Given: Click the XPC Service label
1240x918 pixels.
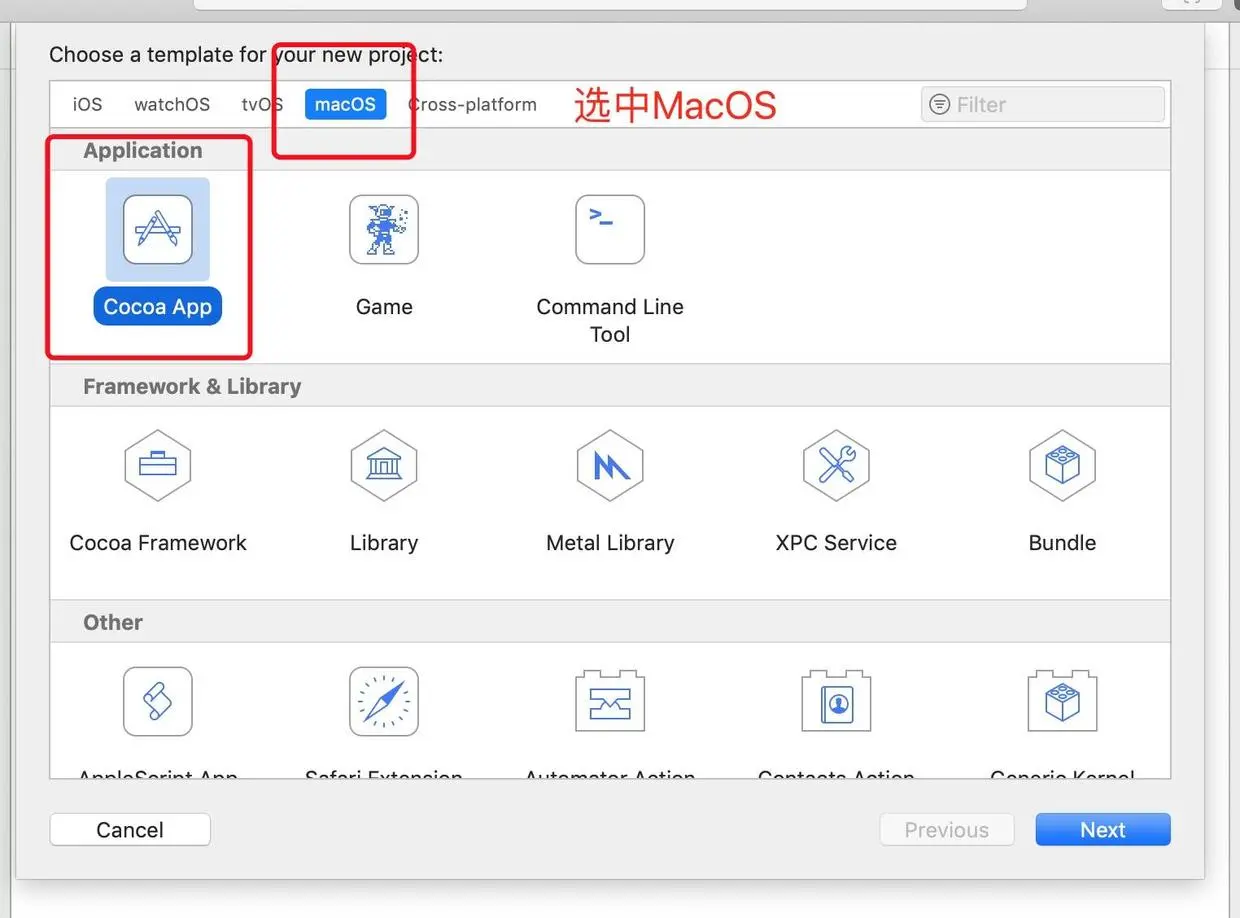Looking at the screenshot, I should pyautogui.click(x=836, y=543).
